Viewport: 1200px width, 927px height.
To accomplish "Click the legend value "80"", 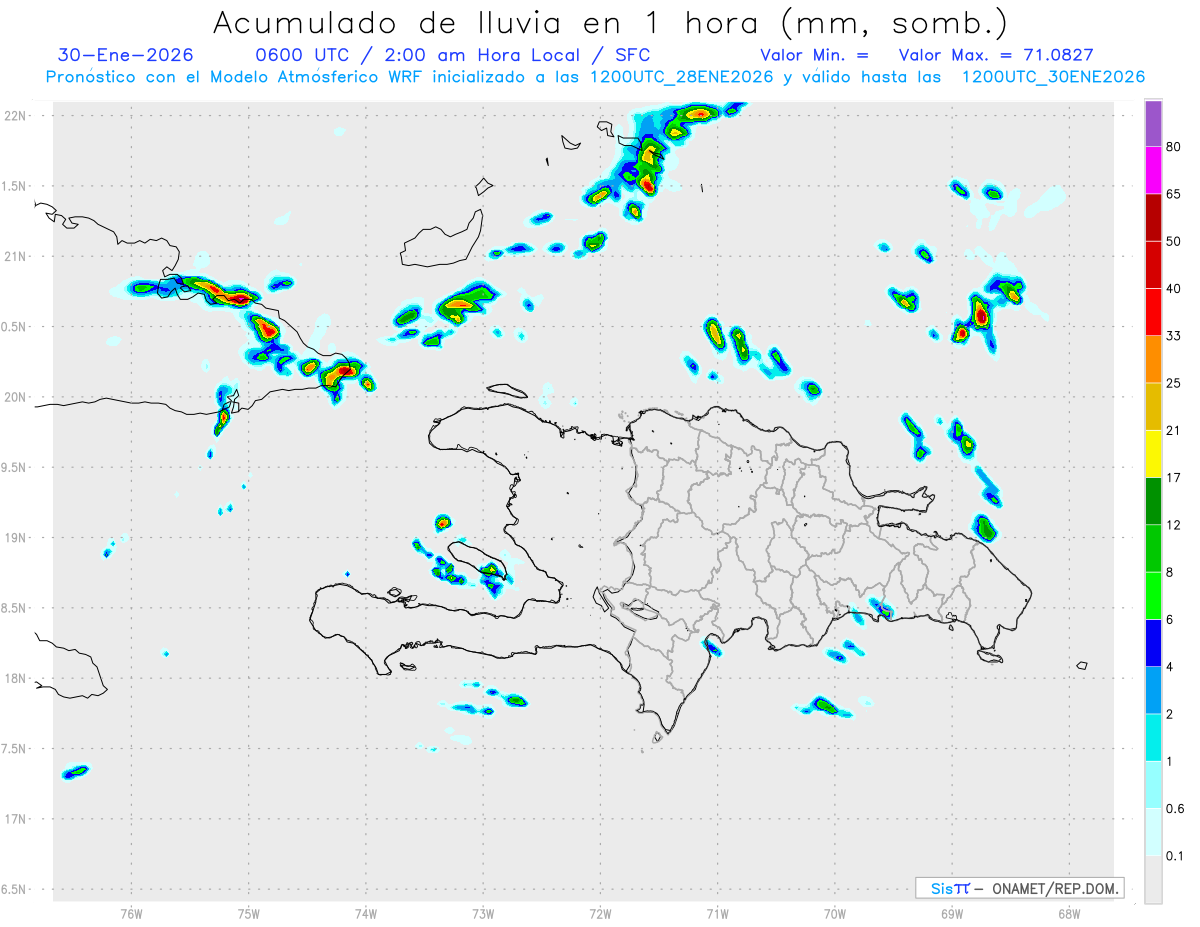I will point(1174,147).
